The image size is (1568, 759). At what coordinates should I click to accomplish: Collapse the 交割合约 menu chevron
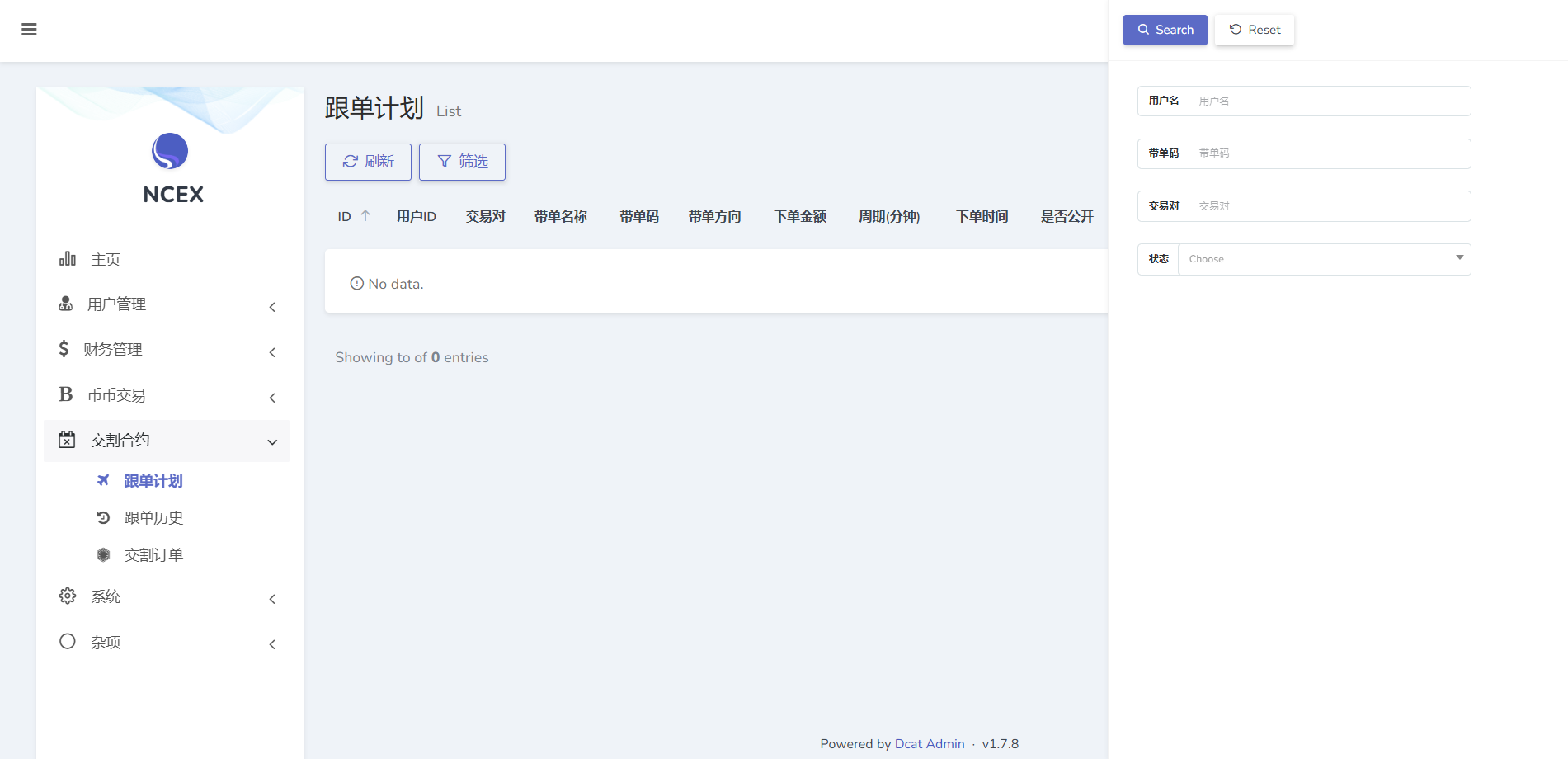point(272,442)
